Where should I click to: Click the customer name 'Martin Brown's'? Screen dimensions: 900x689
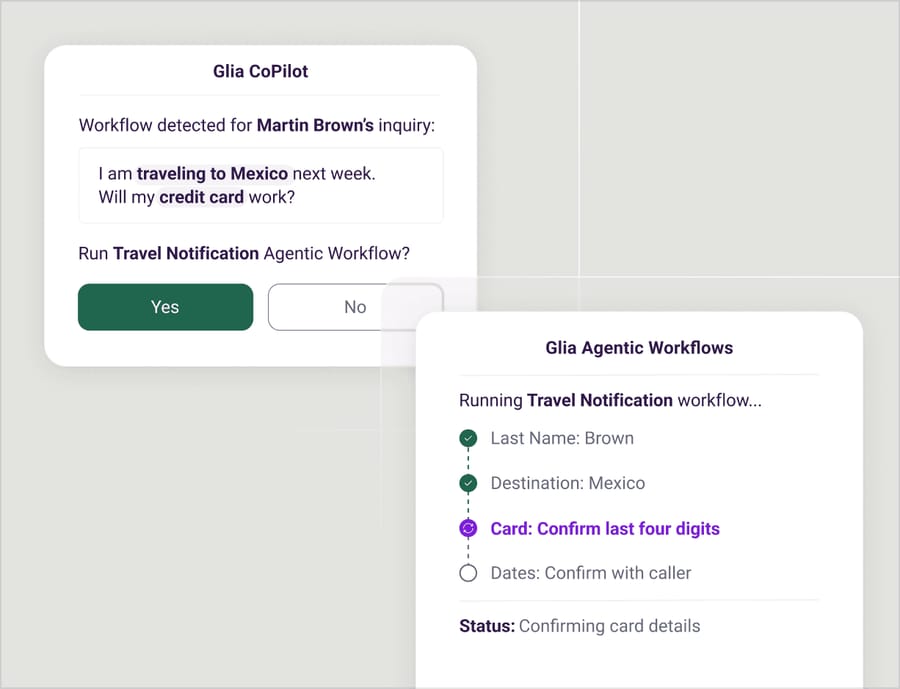click(x=315, y=125)
